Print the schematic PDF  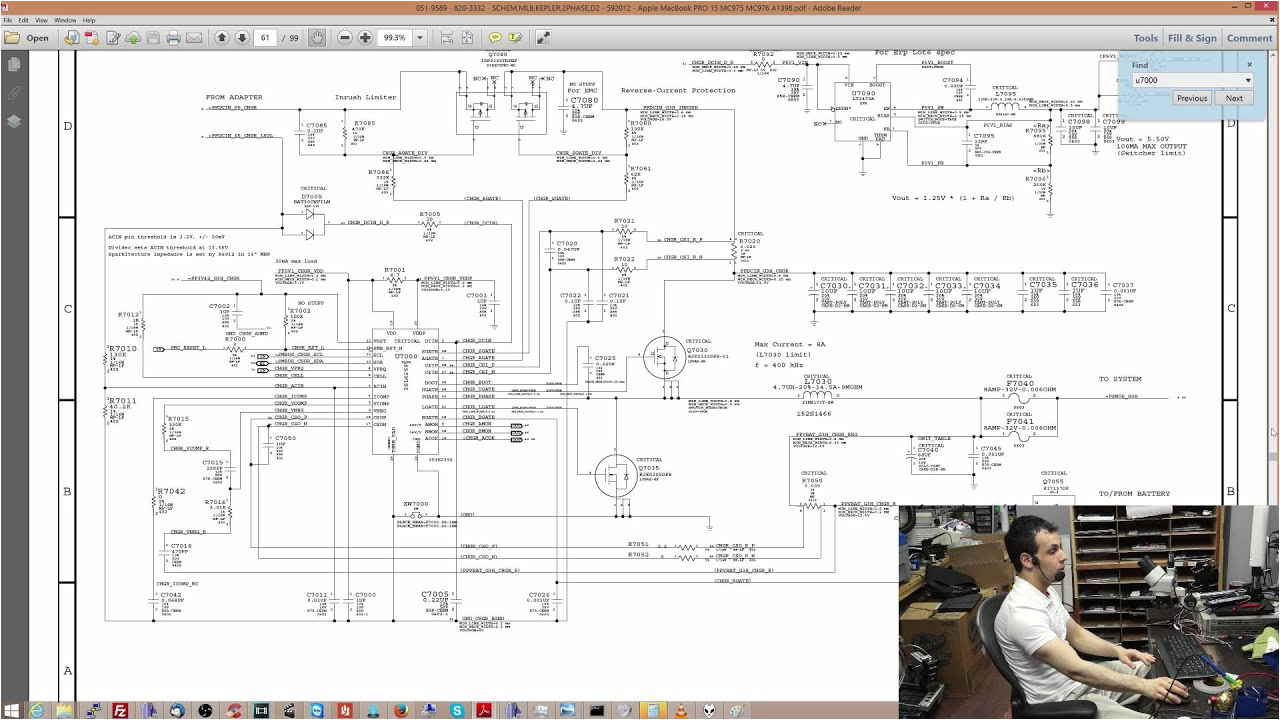click(x=173, y=38)
